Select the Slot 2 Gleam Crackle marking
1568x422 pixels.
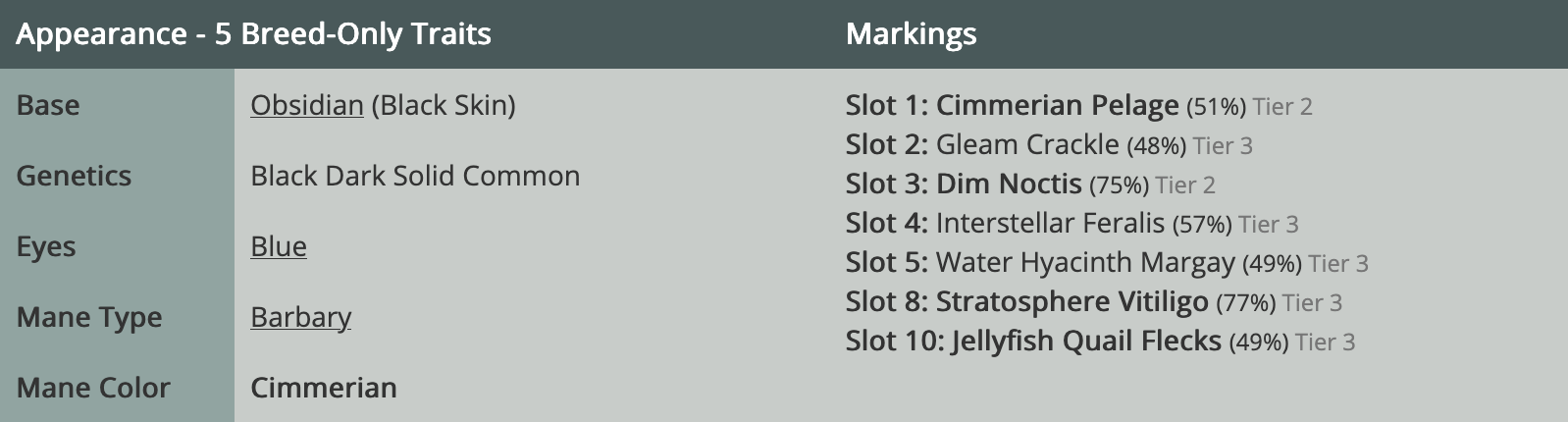[x=1049, y=144]
